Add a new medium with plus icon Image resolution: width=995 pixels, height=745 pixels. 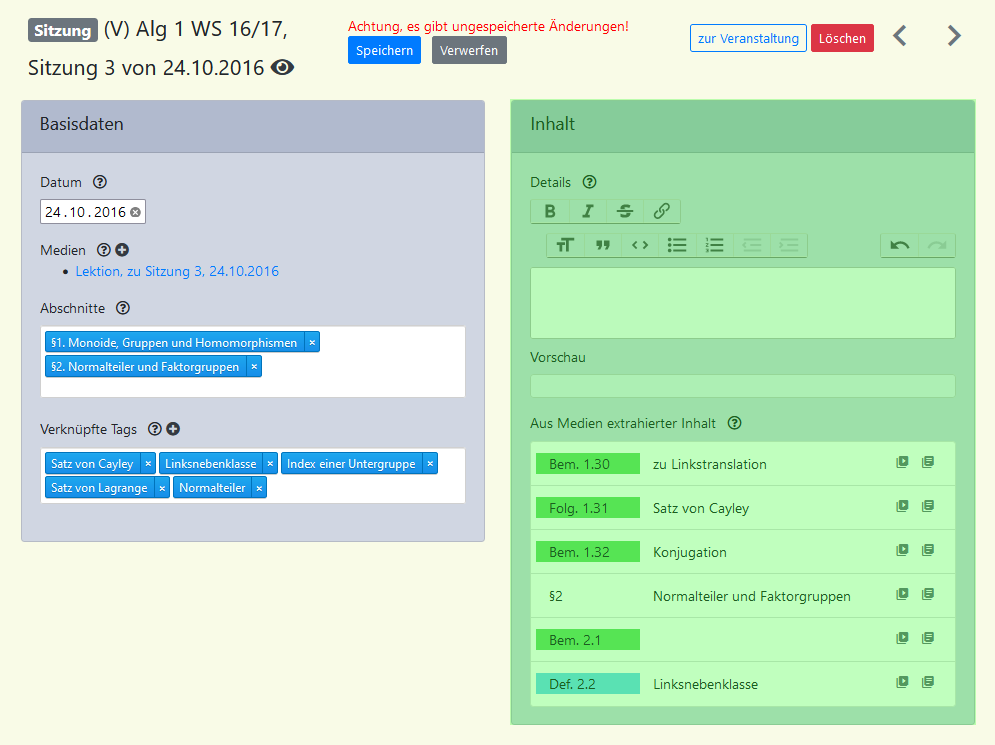tap(122, 250)
